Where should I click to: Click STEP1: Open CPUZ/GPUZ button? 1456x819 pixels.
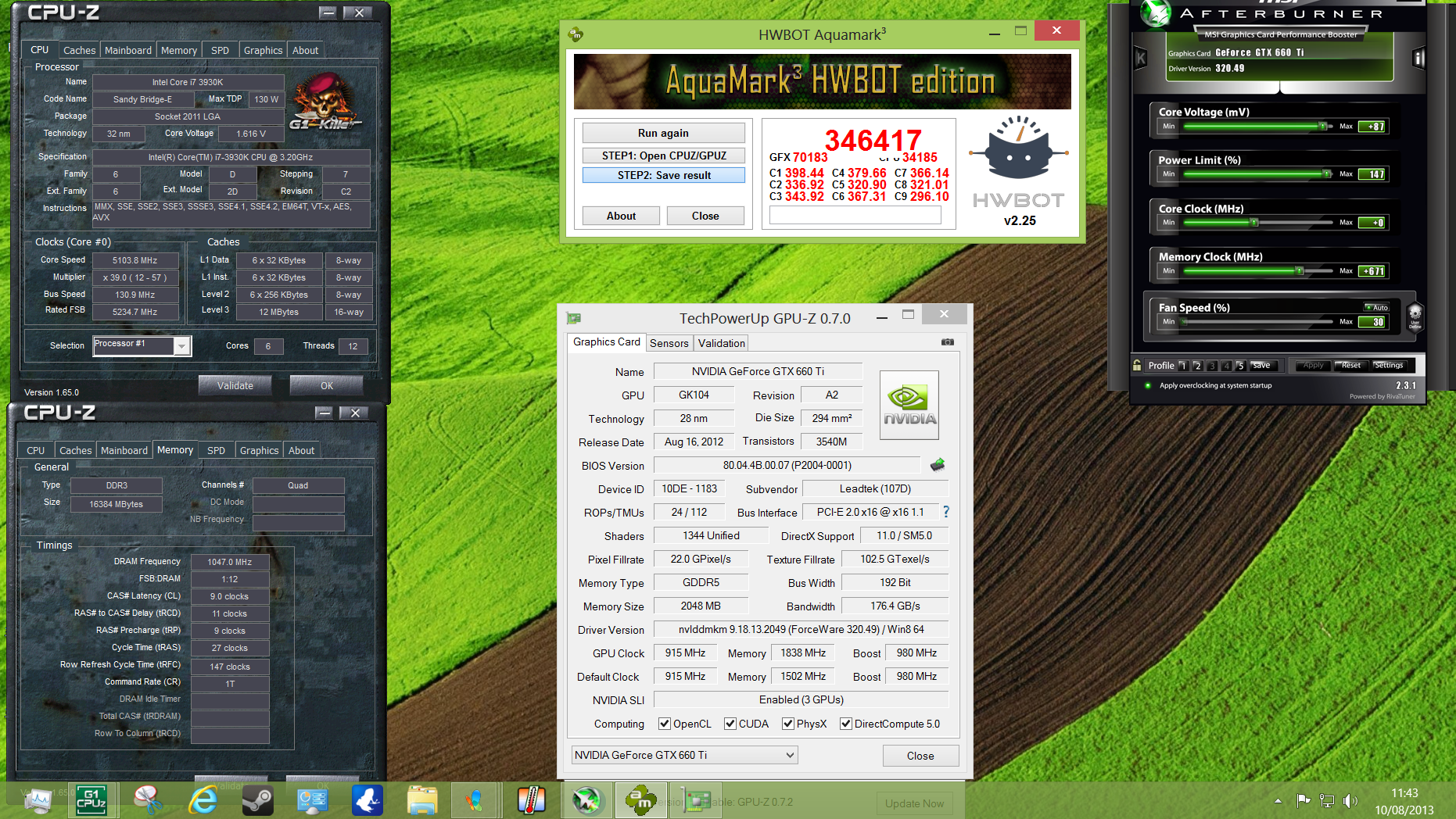[x=663, y=156]
